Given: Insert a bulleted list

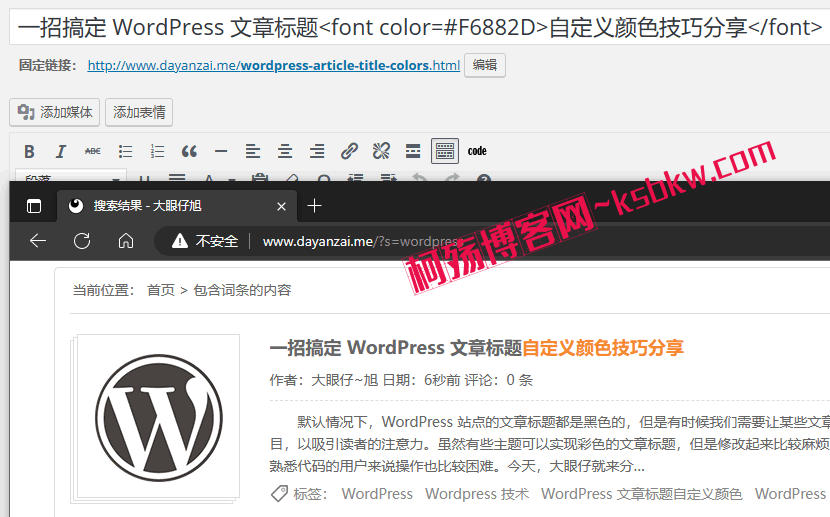Looking at the screenshot, I should pos(125,151).
